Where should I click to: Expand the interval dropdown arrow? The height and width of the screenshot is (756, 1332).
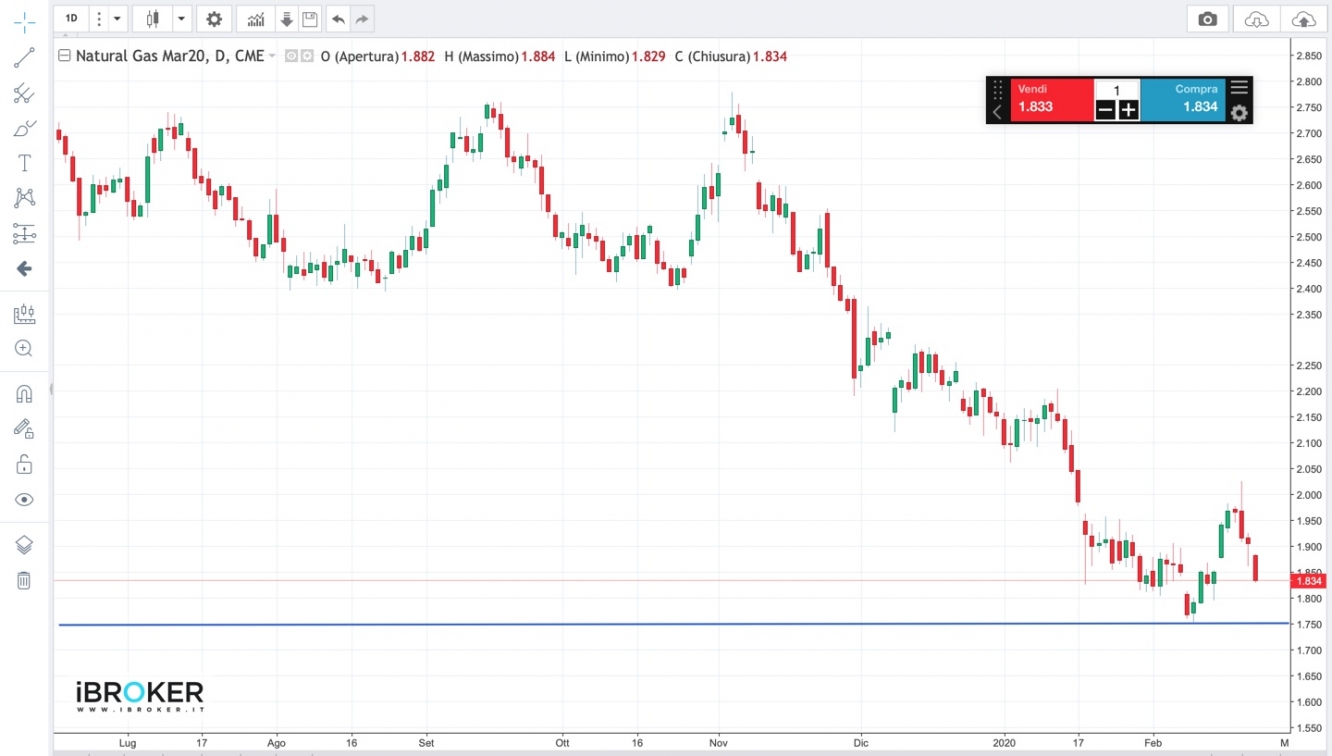pos(117,18)
